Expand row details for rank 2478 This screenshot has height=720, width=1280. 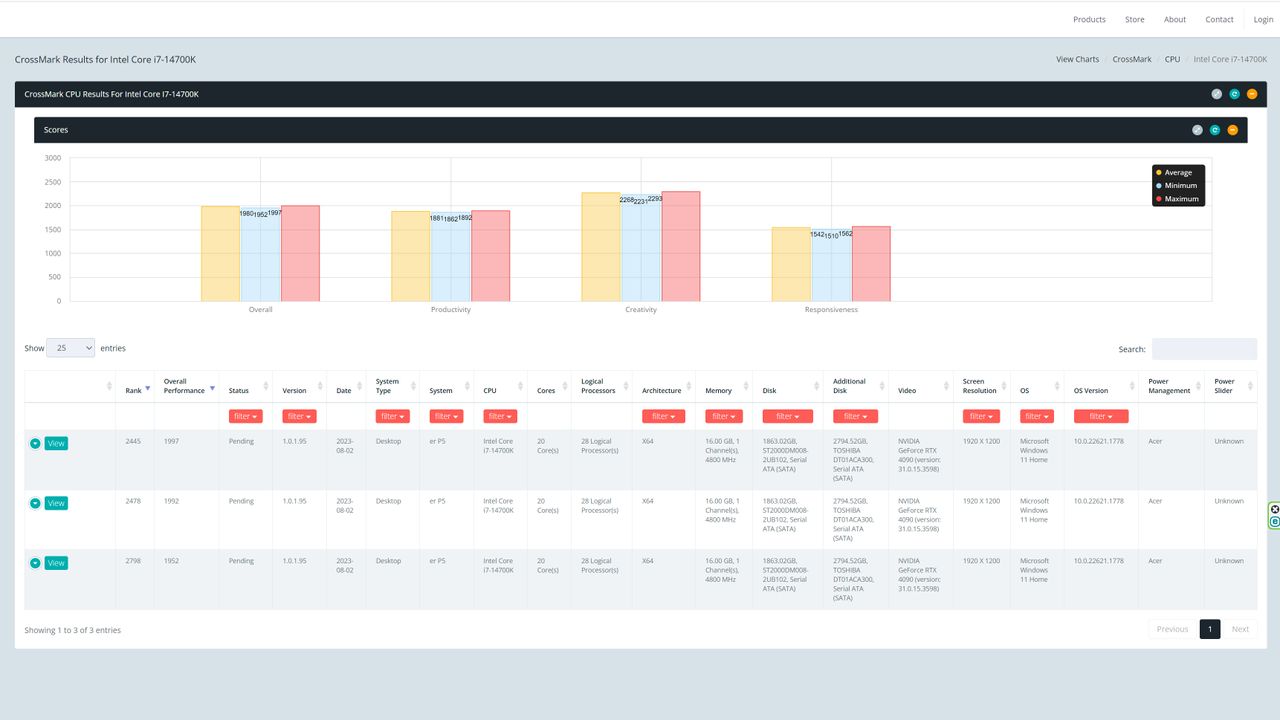35,503
